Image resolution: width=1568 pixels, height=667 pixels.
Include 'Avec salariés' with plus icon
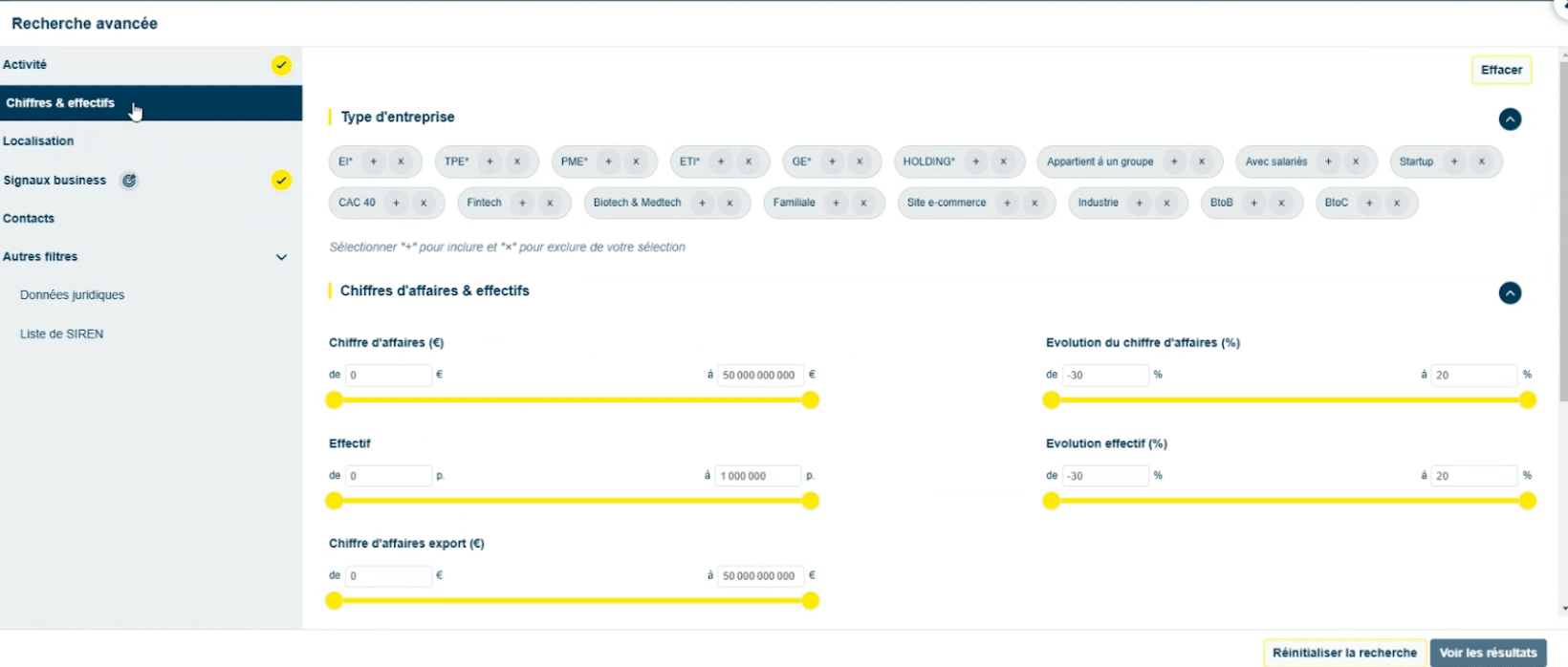(1329, 161)
